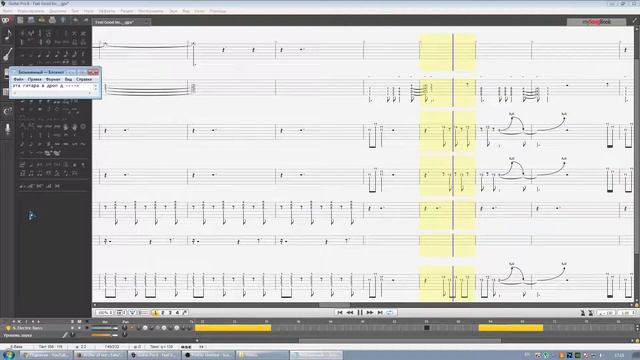Open the Такт menu
The image size is (640, 360).
(75, 11)
